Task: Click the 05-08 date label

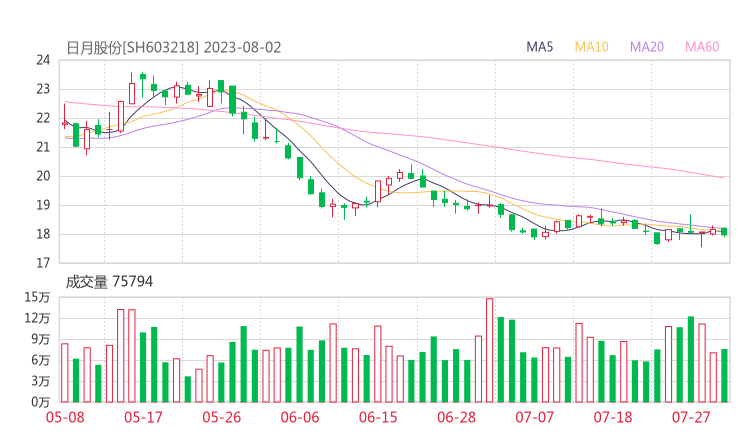Action: [65, 417]
